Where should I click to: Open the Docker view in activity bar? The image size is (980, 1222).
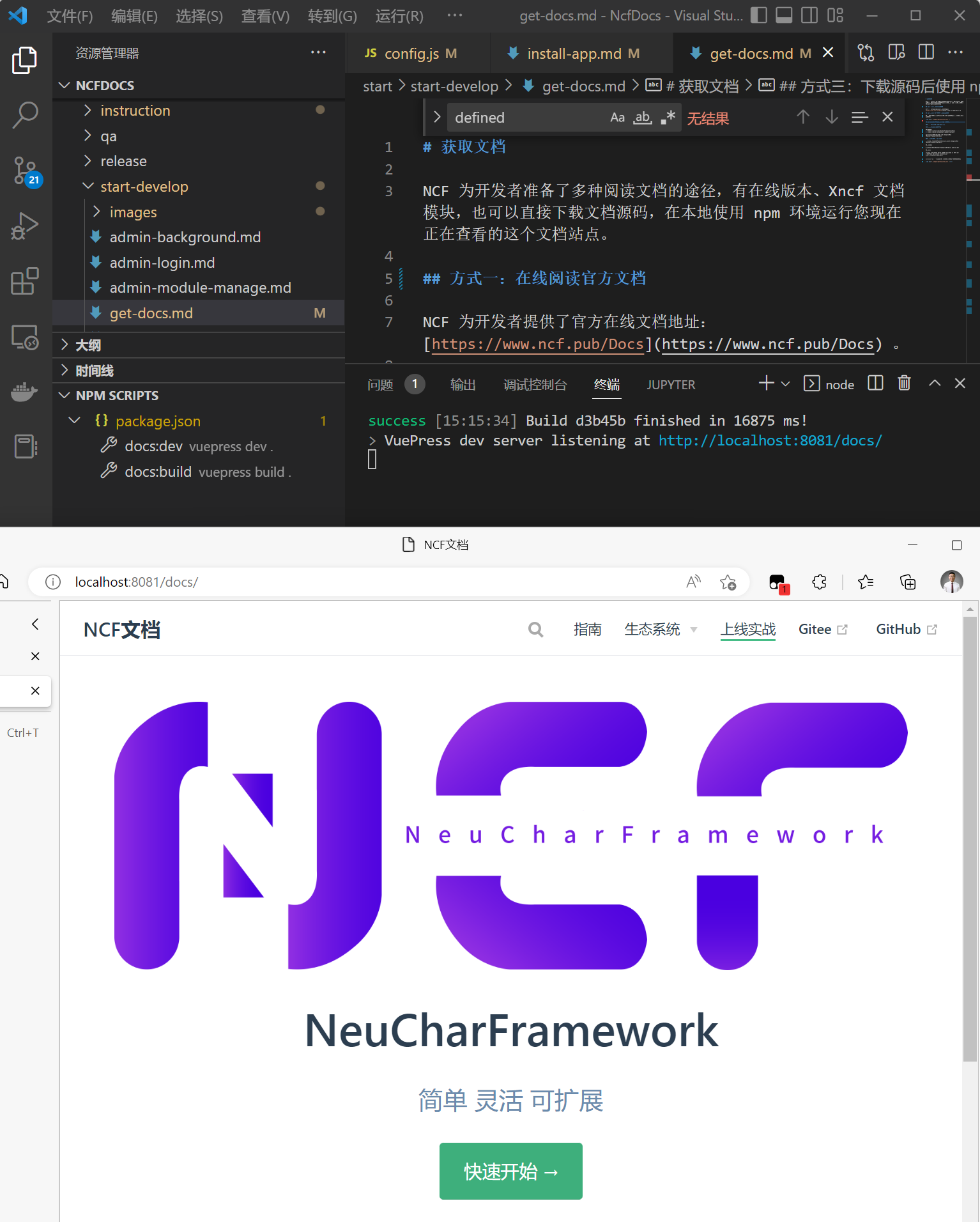tap(25, 391)
